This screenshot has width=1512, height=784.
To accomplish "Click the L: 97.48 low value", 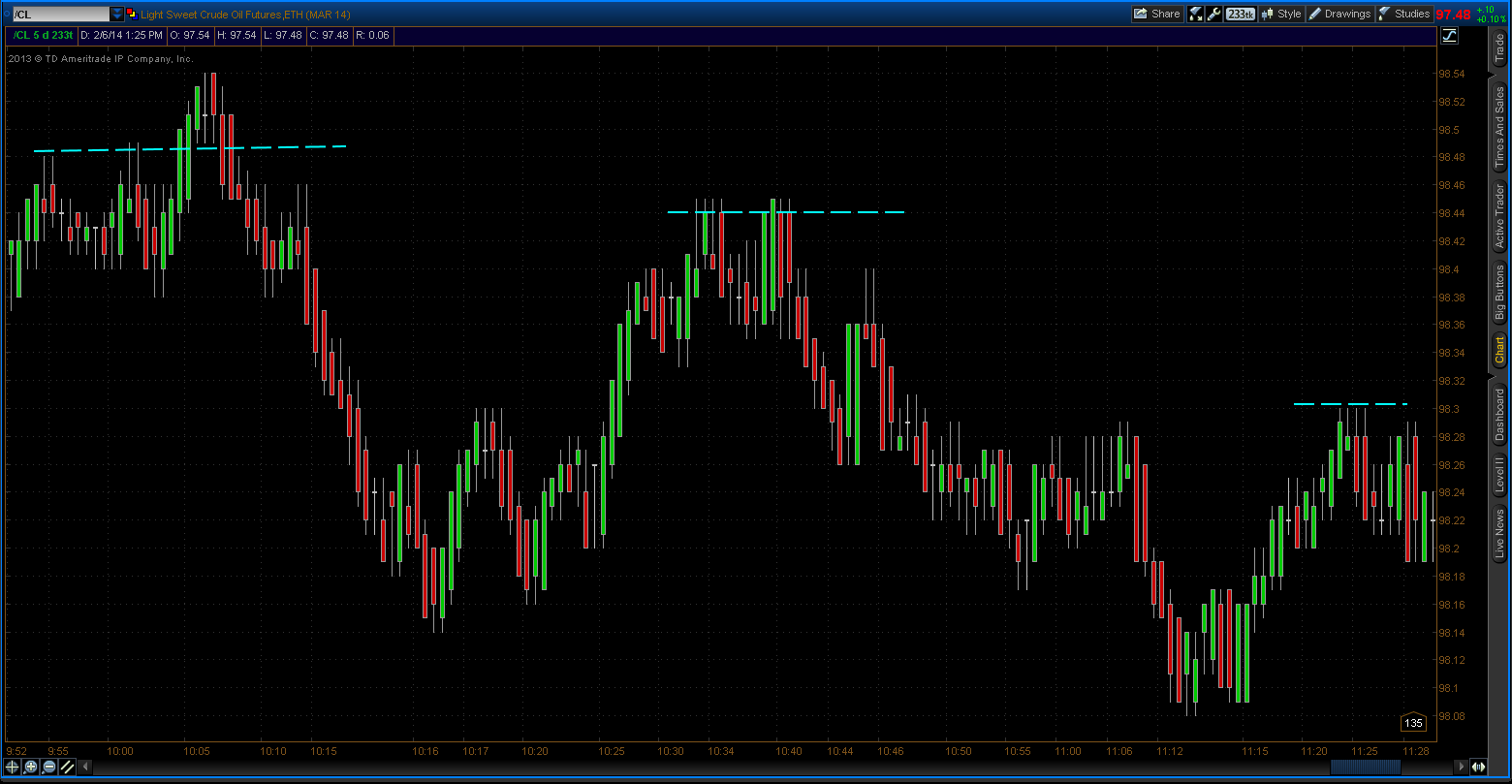I will pyautogui.click(x=282, y=36).
